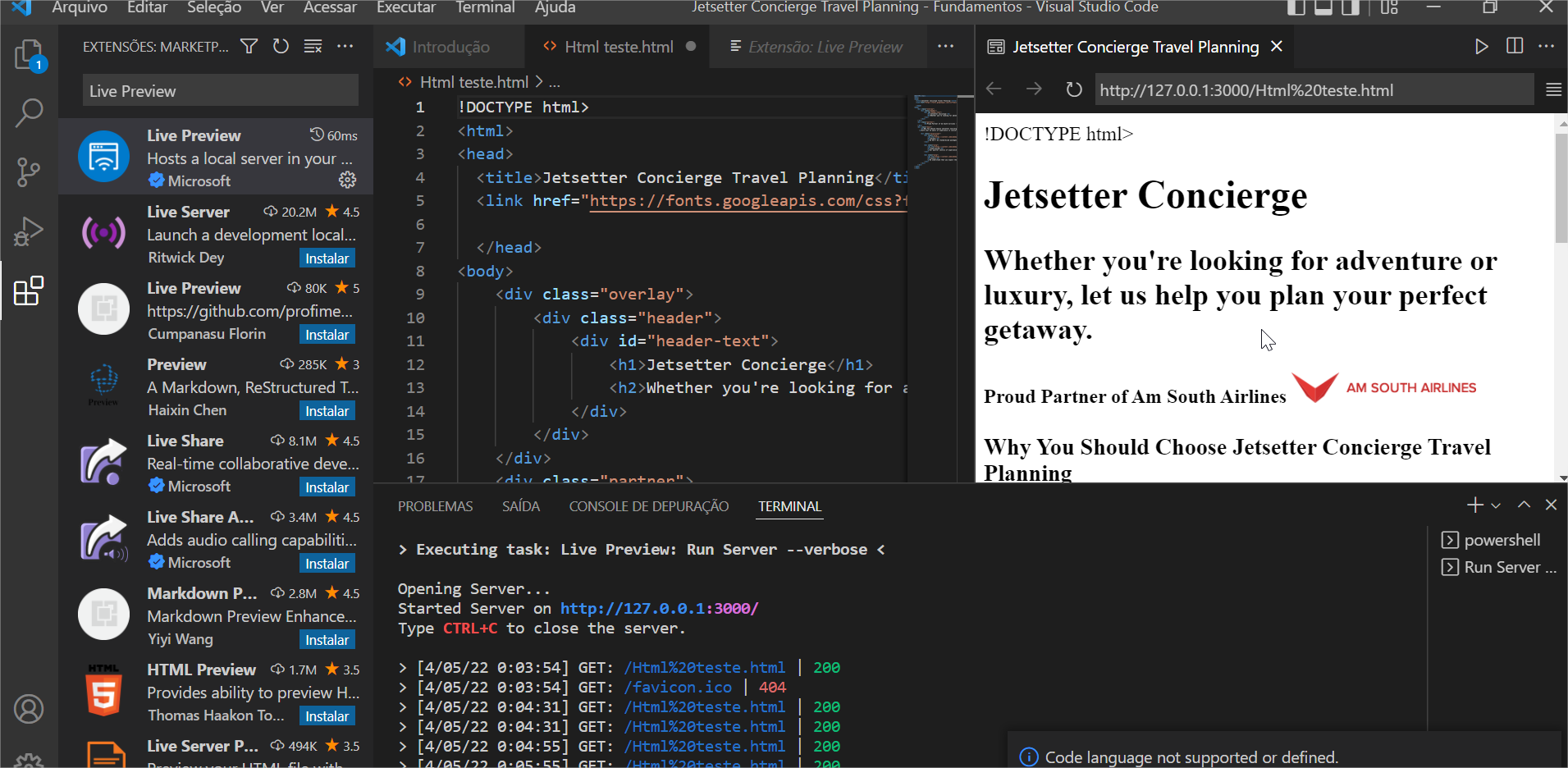Open the Executar menu

click(x=406, y=7)
